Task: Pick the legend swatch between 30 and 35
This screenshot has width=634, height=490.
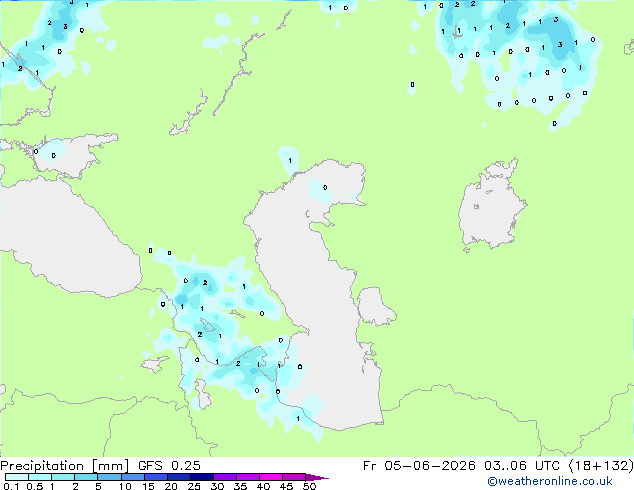Action: point(224,477)
